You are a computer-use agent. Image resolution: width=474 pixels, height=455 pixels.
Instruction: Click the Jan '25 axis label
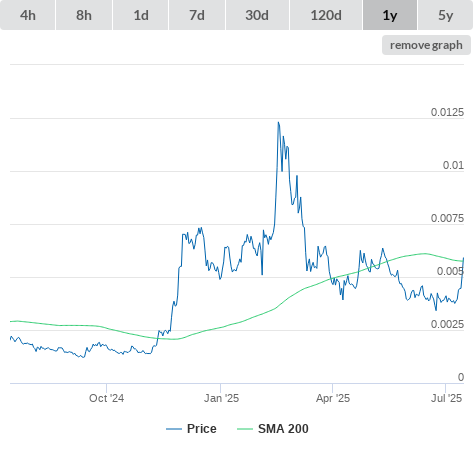pos(221,398)
